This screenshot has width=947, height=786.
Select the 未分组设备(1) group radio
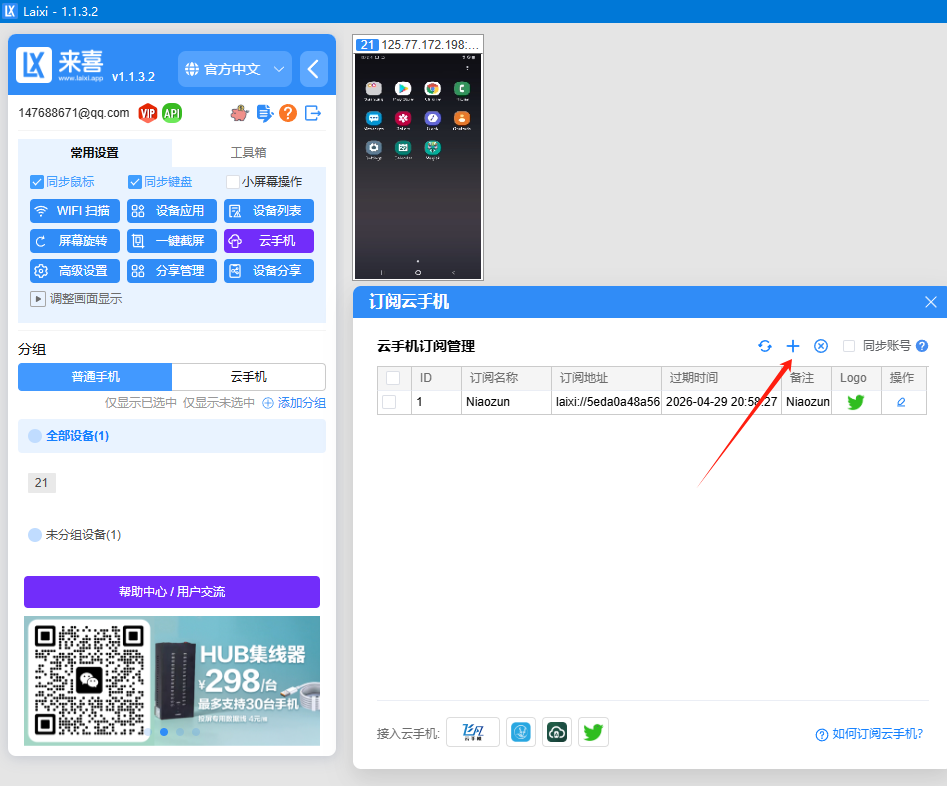(x=35, y=535)
